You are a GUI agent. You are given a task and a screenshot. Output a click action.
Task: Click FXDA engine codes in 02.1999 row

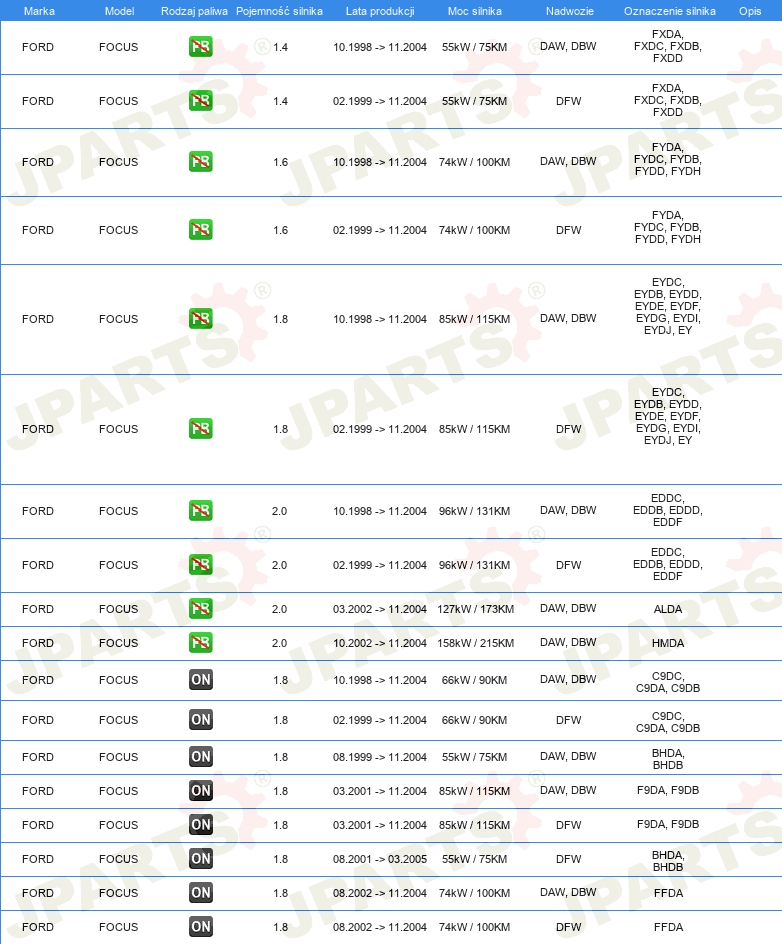668,100
